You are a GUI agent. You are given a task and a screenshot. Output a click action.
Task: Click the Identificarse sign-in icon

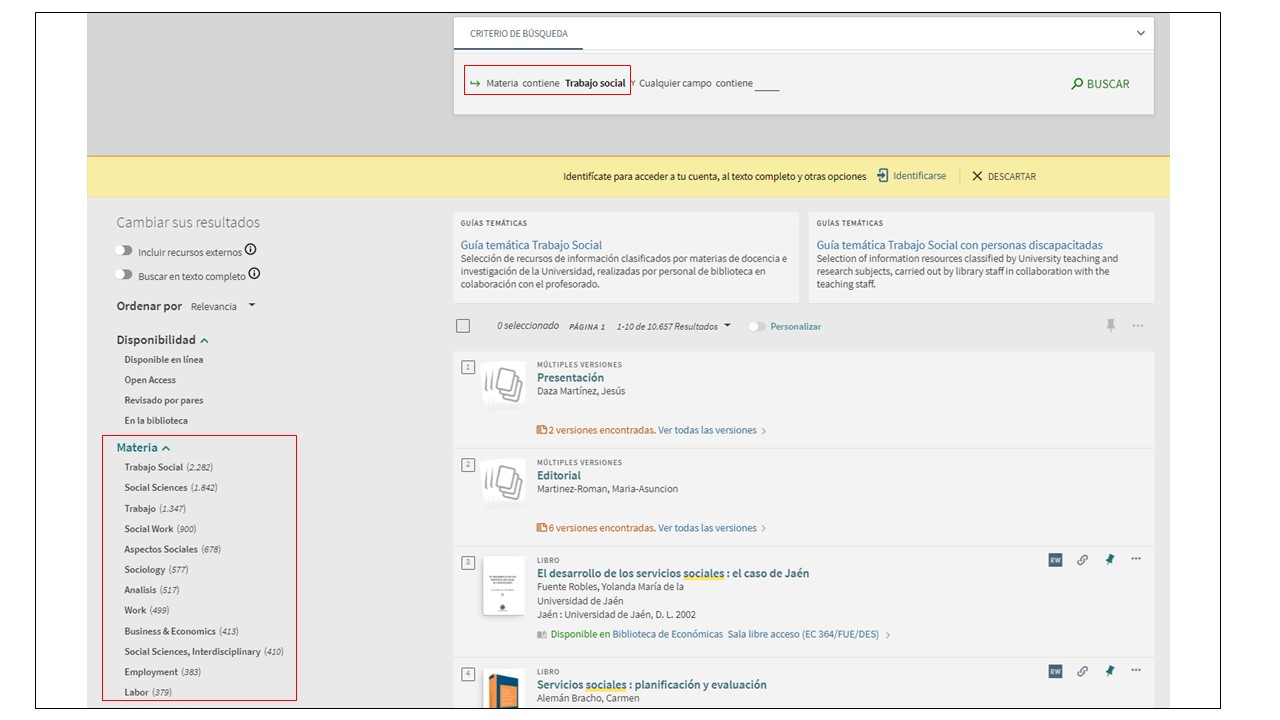tap(882, 176)
